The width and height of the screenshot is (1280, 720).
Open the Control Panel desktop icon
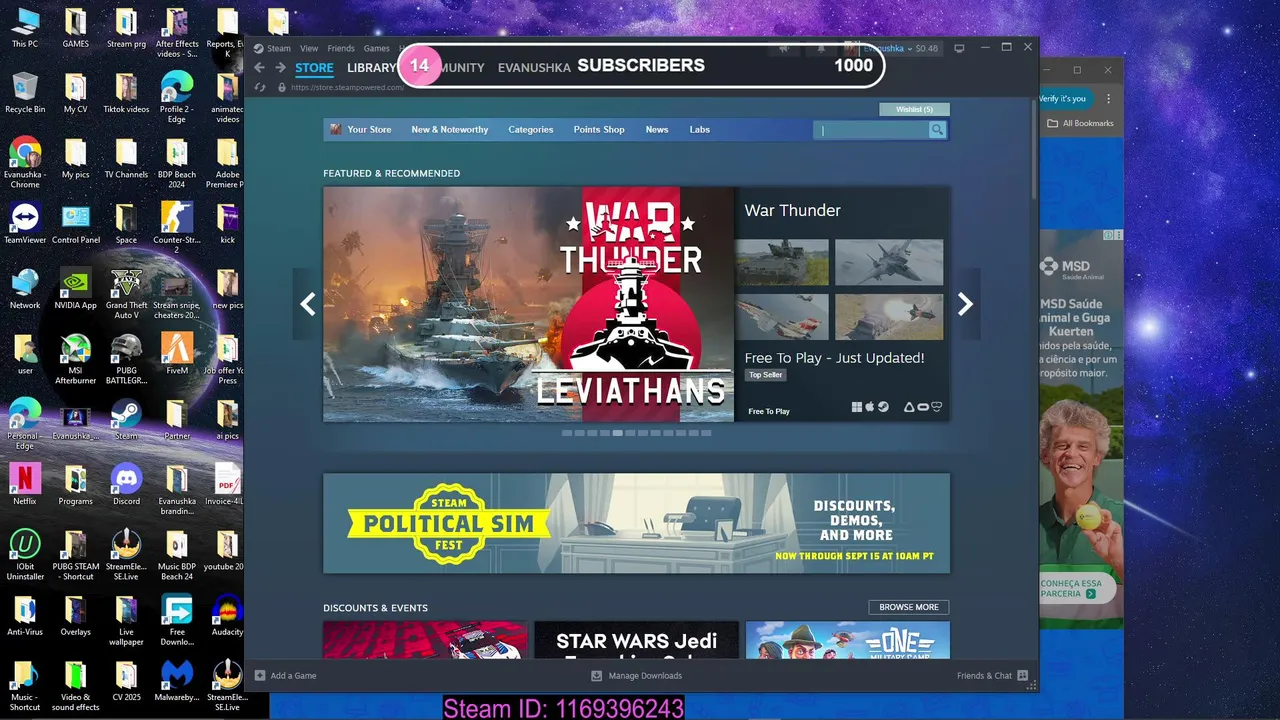[75, 223]
